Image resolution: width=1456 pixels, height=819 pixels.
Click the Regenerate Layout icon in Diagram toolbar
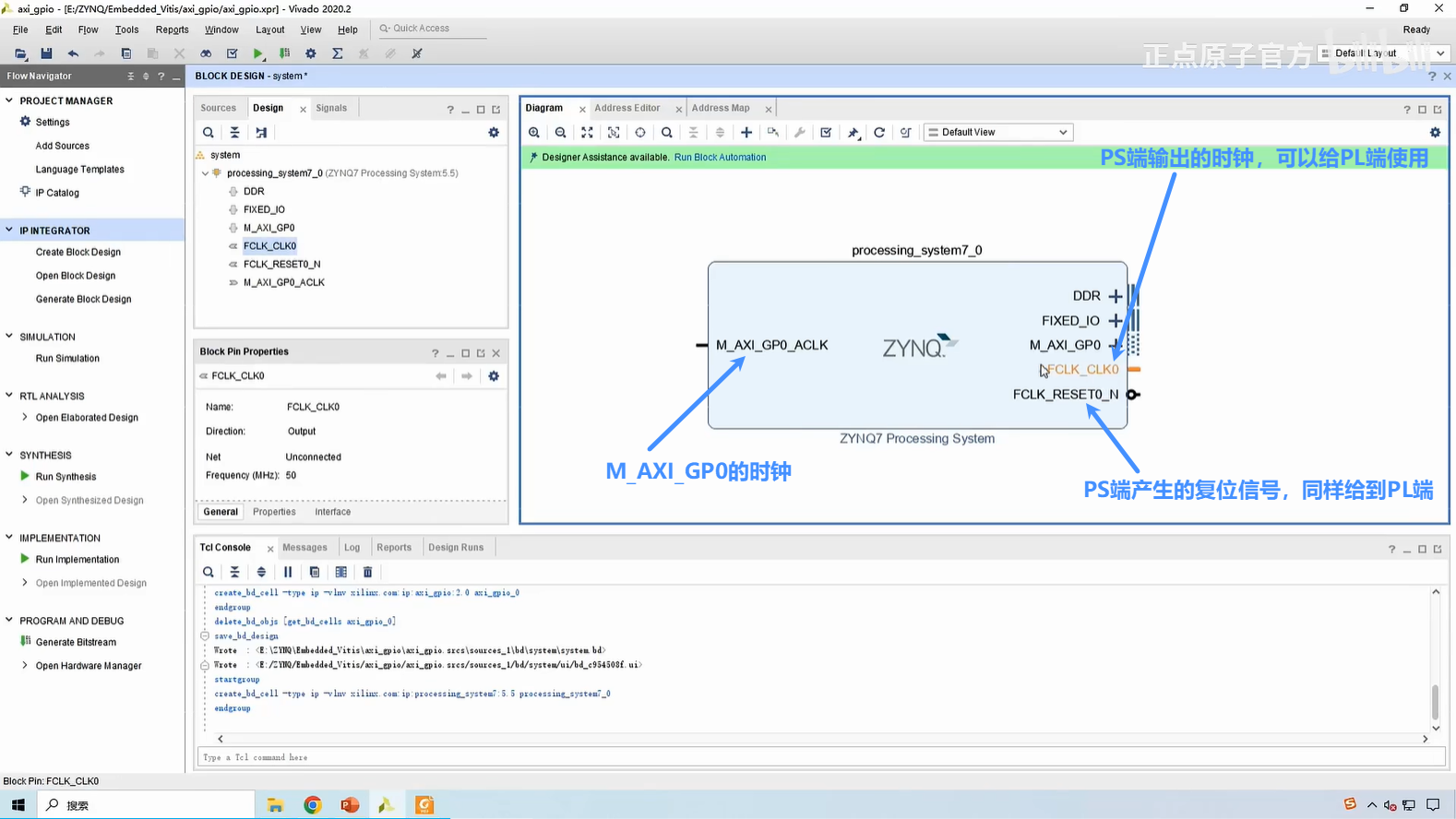tap(879, 133)
